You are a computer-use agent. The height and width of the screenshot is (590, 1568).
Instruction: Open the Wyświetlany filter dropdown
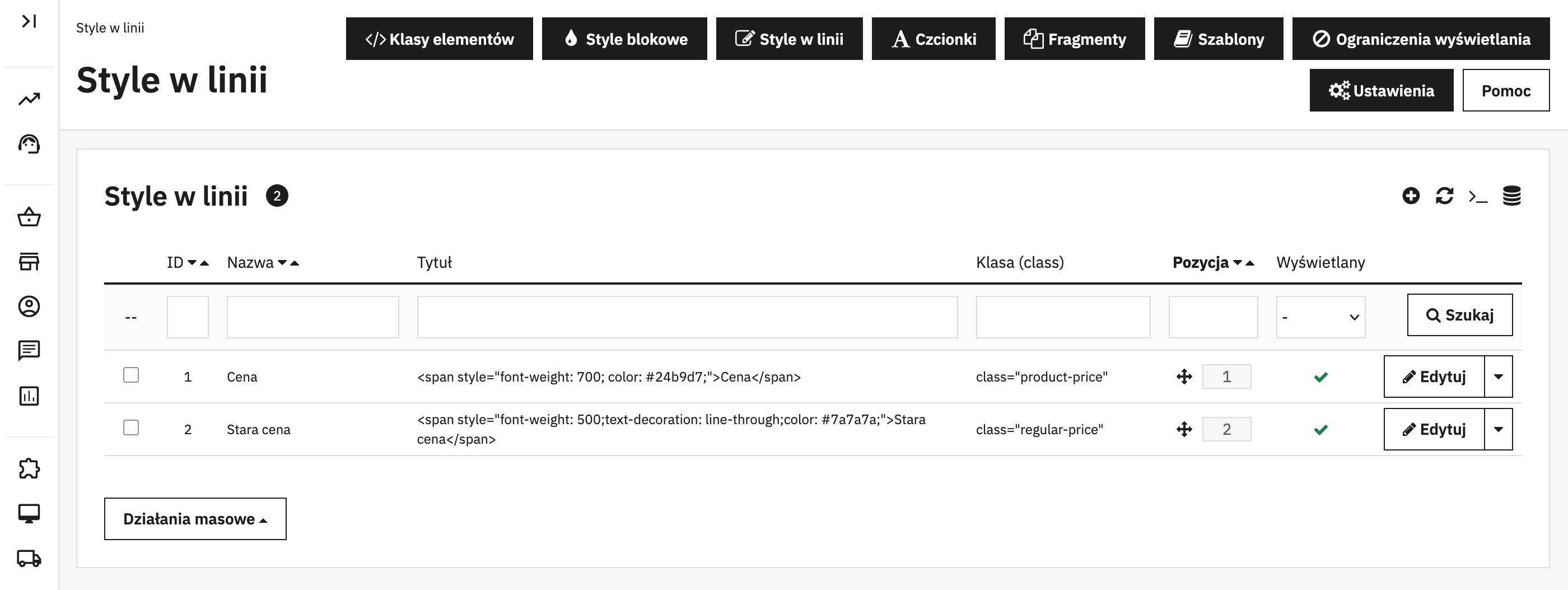click(1320, 317)
